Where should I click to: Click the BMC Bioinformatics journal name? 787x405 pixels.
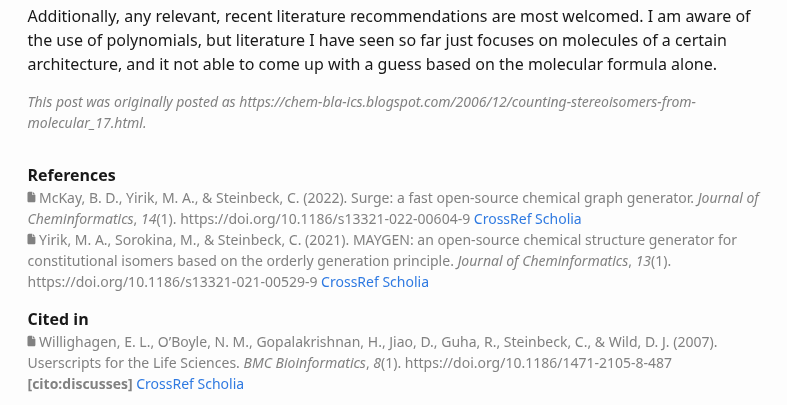pyautogui.click(x=305, y=363)
